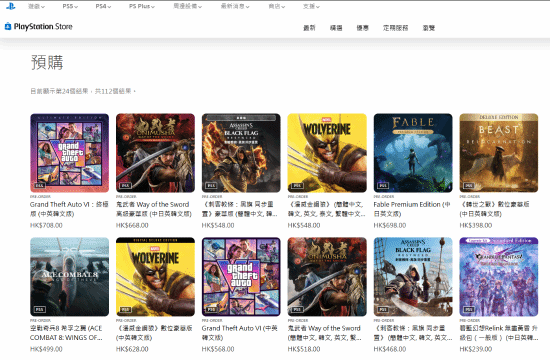
Task: Open the Black Flag cover priced HK$548.00
Action: pos(241,153)
